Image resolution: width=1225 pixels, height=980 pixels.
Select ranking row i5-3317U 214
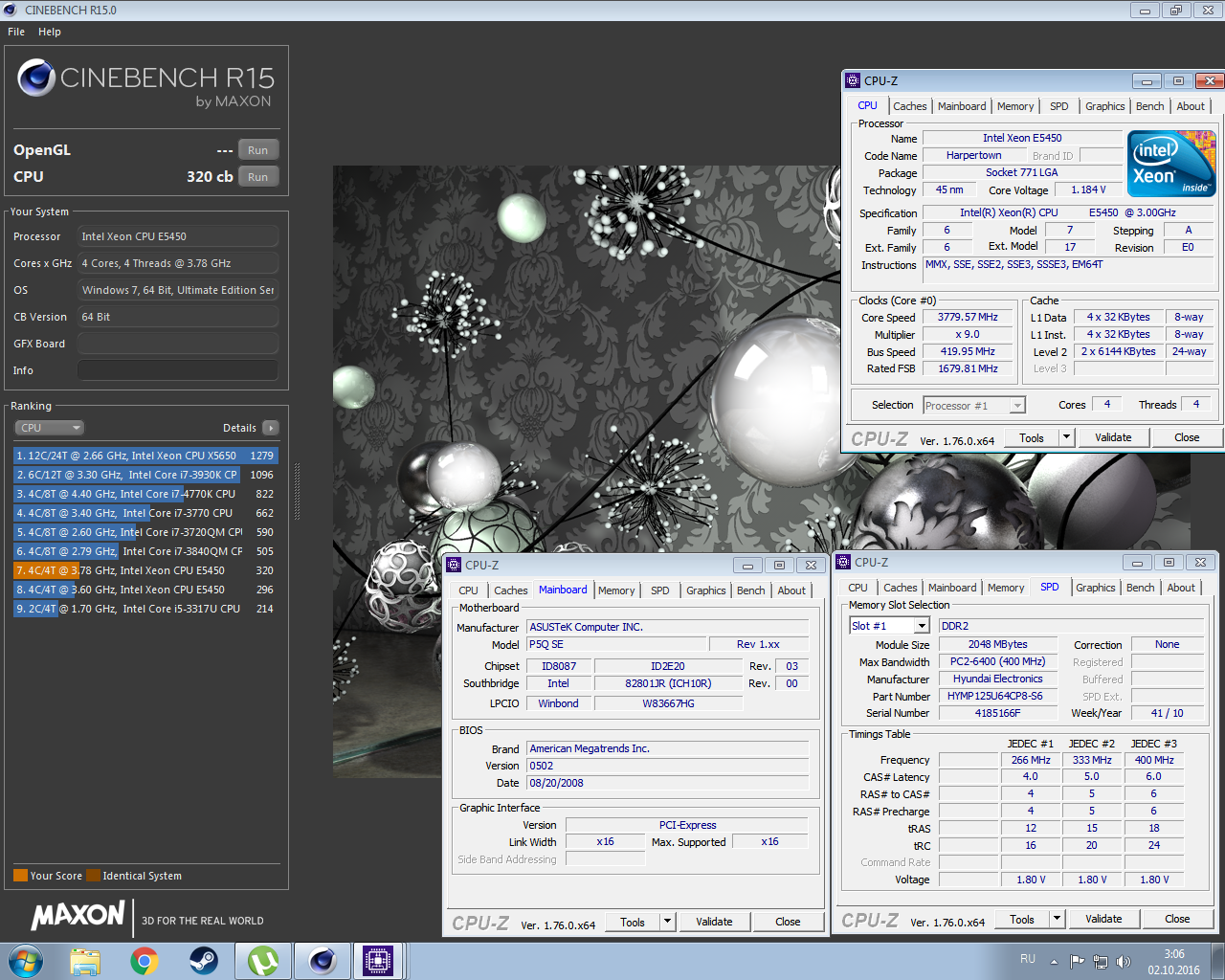pos(145,609)
